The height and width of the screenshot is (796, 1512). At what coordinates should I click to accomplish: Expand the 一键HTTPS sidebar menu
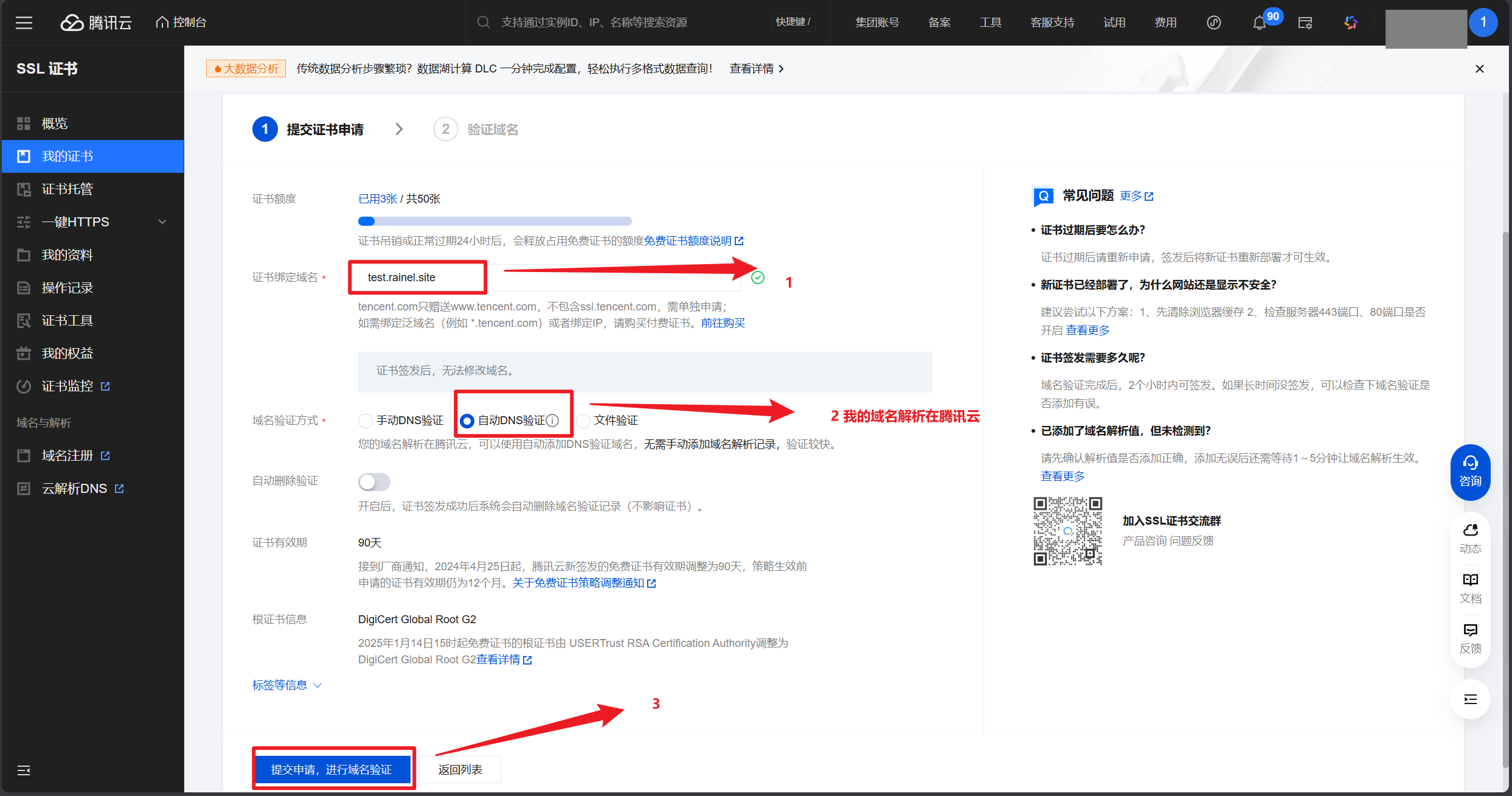92,222
